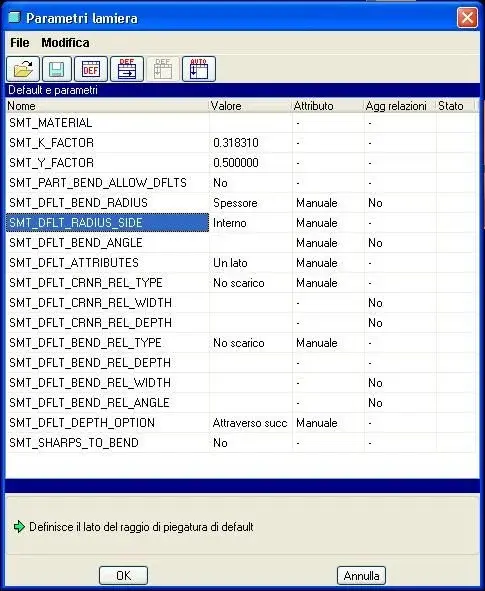Select the Interno value of SMT_DFLT_RADIUS_SIDE
This screenshot has width=485, height=591.
(x=229, y=223)
